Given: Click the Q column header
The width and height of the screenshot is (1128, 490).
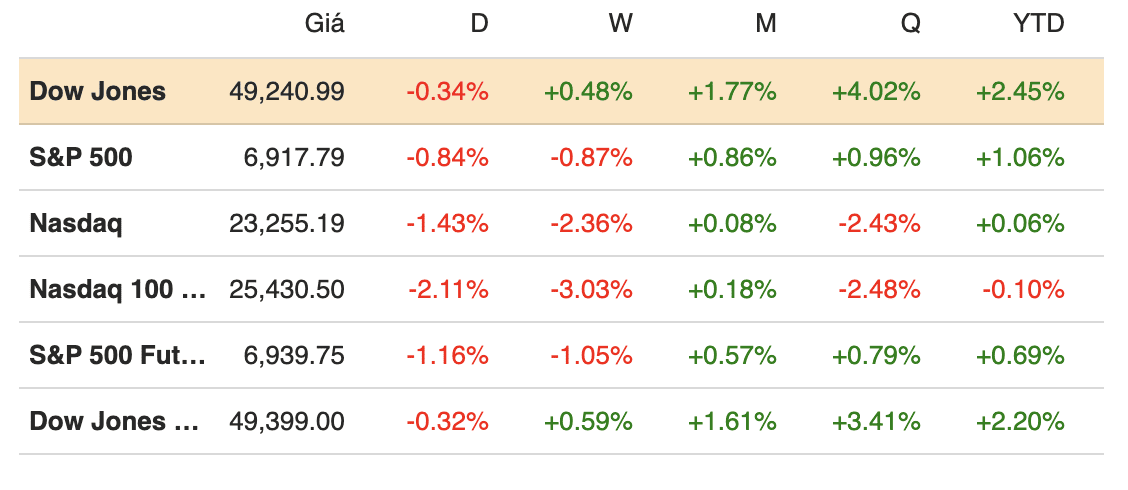Looking at the screenshot, I should [910, 25].
